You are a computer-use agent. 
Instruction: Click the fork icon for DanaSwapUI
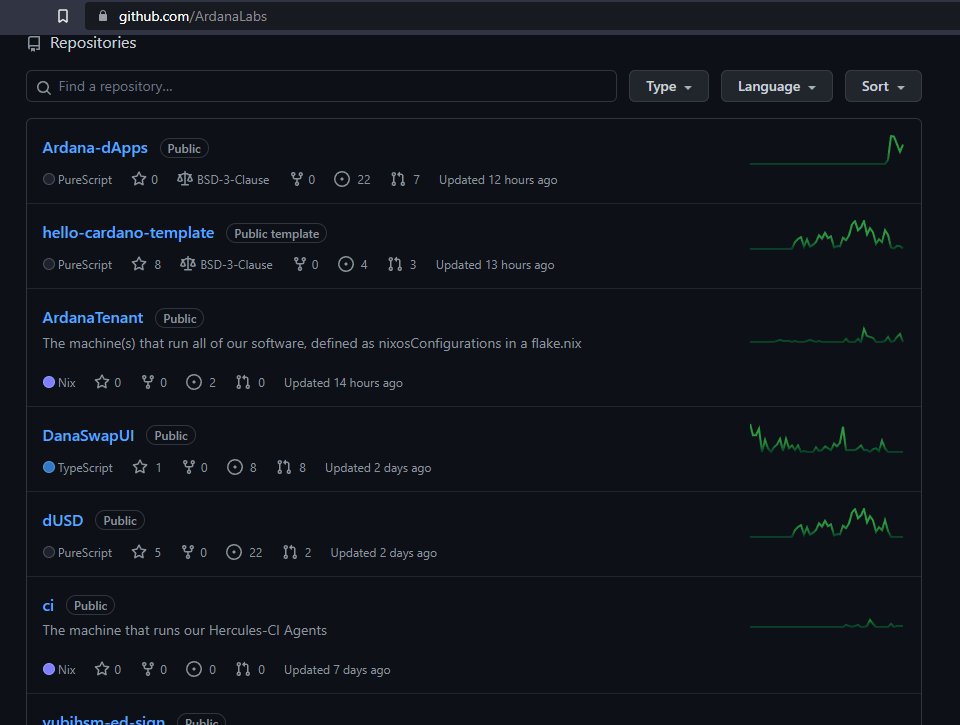[x=189, y=467]
